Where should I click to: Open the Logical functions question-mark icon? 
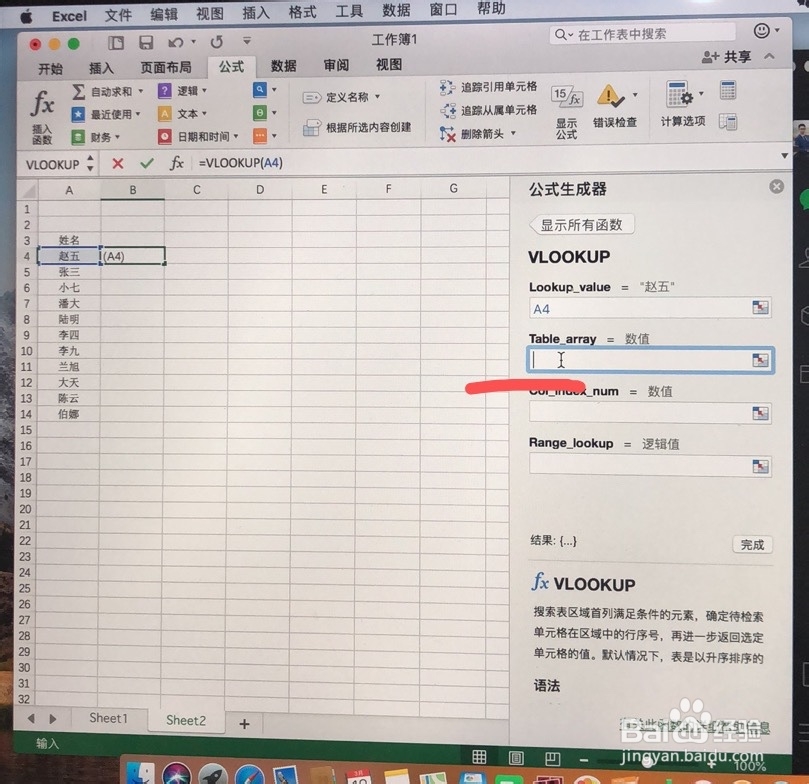[x=164, y=91]
